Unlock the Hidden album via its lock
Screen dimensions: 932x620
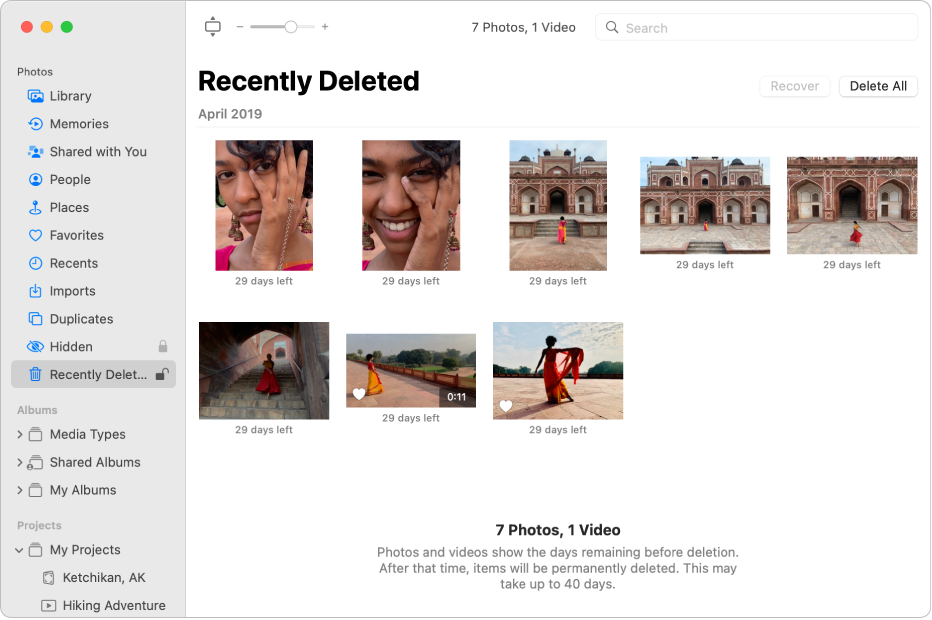(x=162, y=346)
